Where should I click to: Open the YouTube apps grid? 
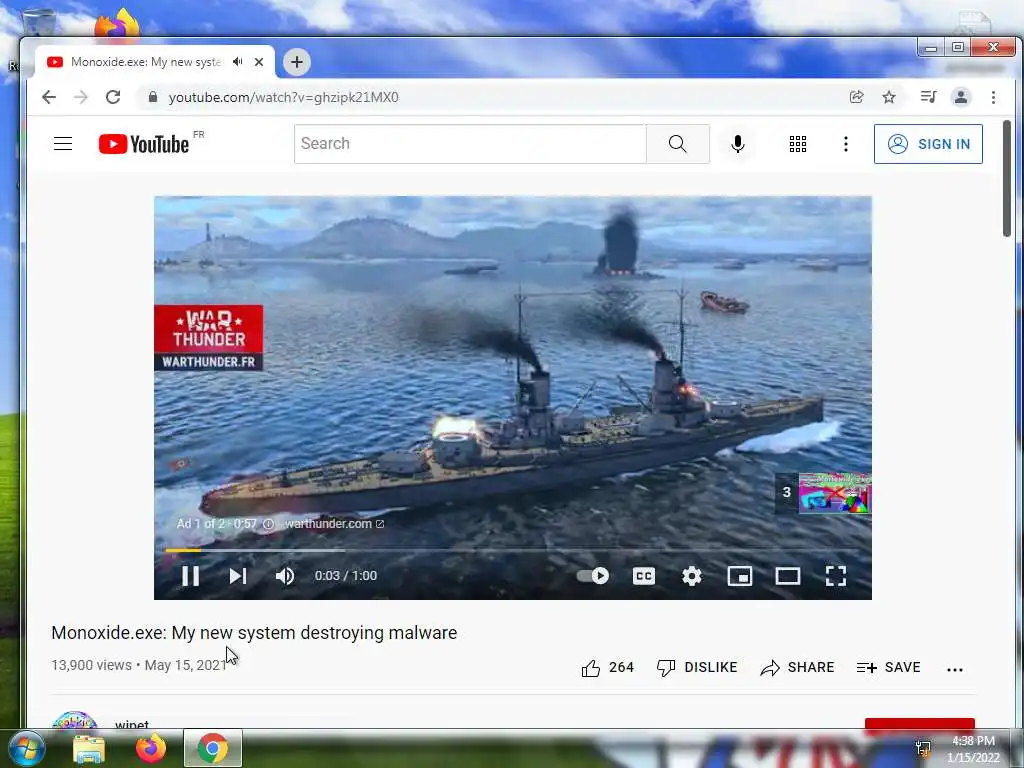[x=797, y=144]
